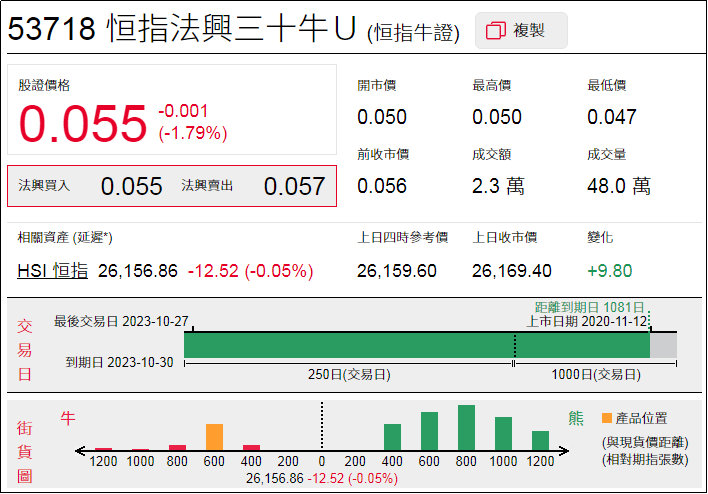Click the 53718 恒指法興三十牛U title
The height and width of the screenshot is (494, 708).
pos(182,28)
